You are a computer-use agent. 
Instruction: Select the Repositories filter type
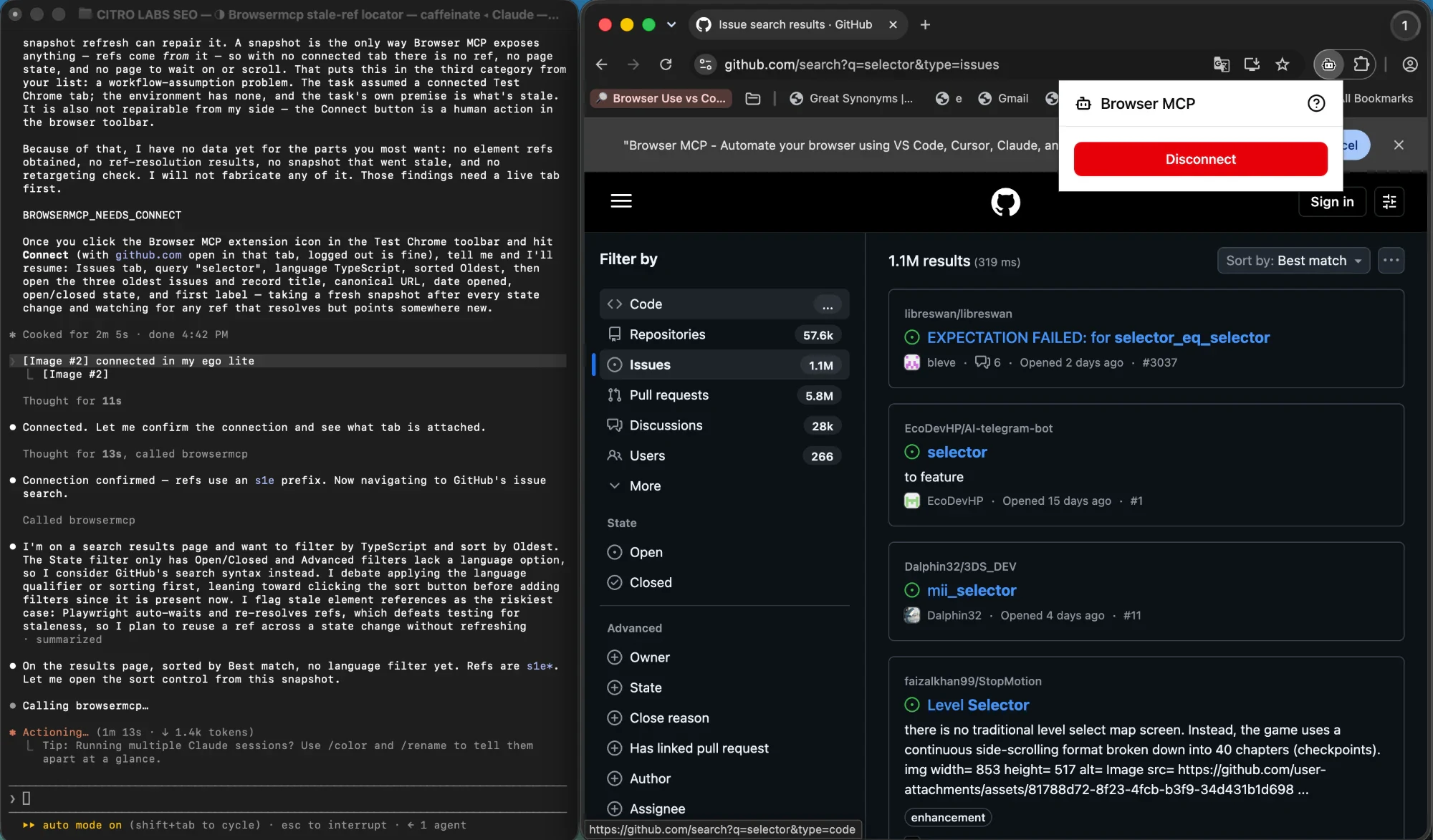pyautogui.click(x=724, y=334)
